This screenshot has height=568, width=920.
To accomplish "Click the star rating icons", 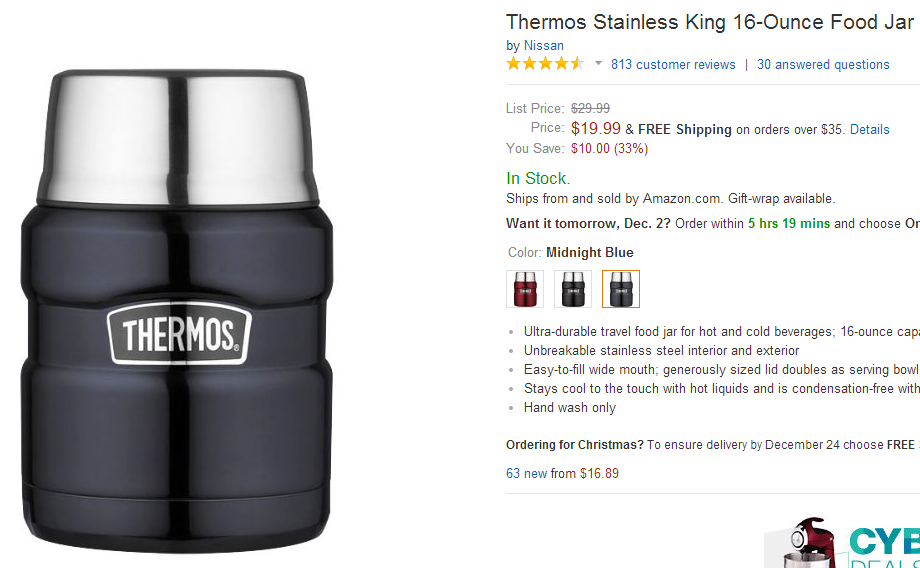I will pos(545,64).
